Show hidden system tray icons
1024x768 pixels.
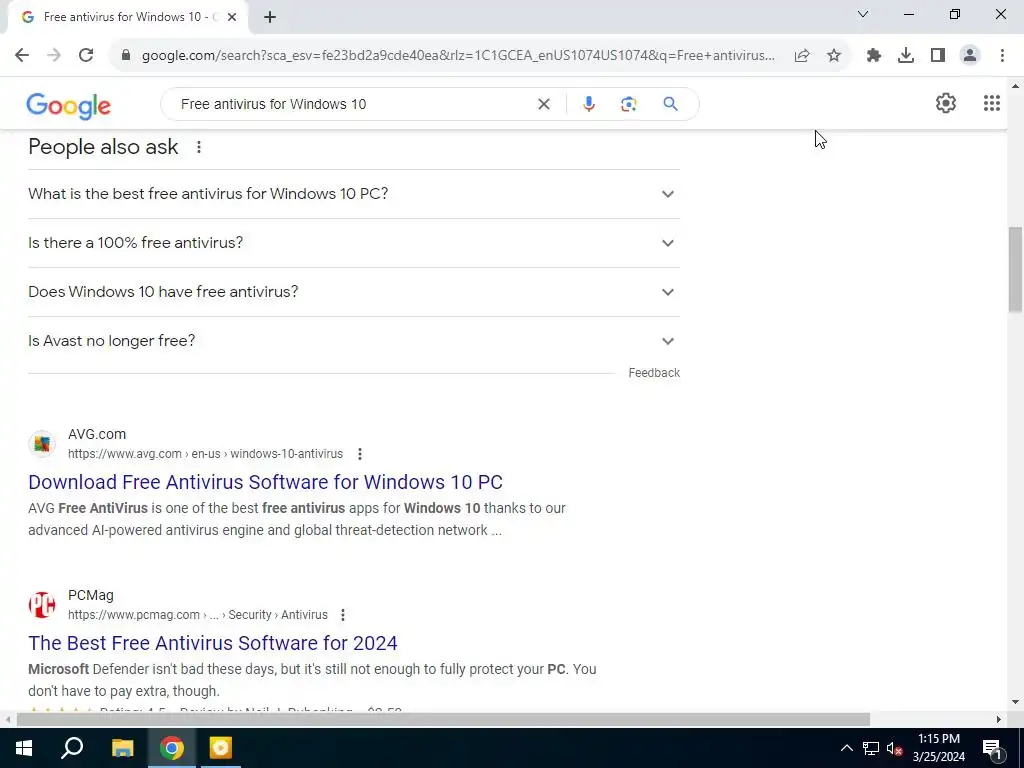846,748
